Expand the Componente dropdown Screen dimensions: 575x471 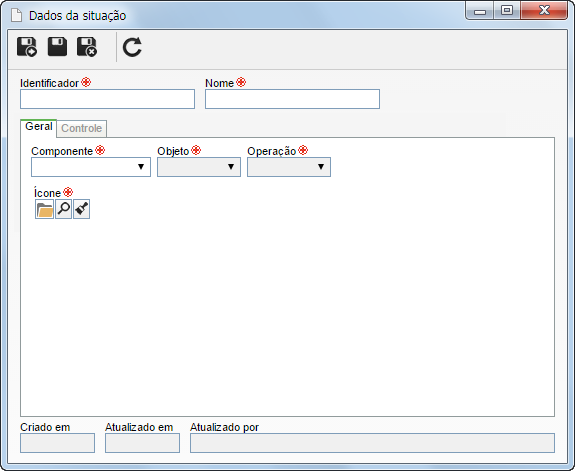pos(91,167)
